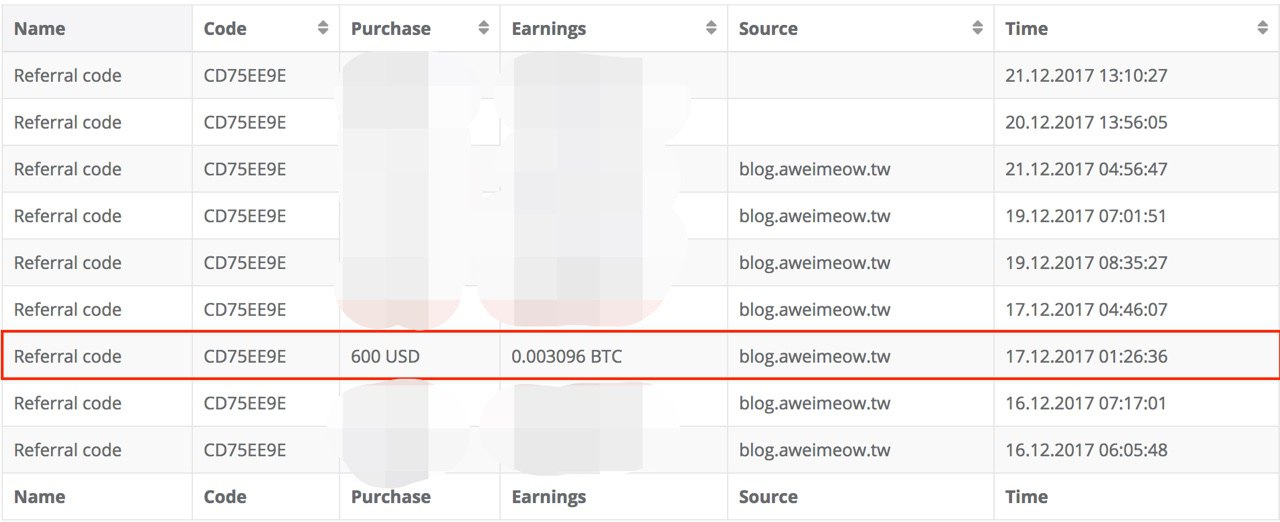
Task: Click the timestamp 16.12.2017 06:05:48
Action: point(1086,450)
